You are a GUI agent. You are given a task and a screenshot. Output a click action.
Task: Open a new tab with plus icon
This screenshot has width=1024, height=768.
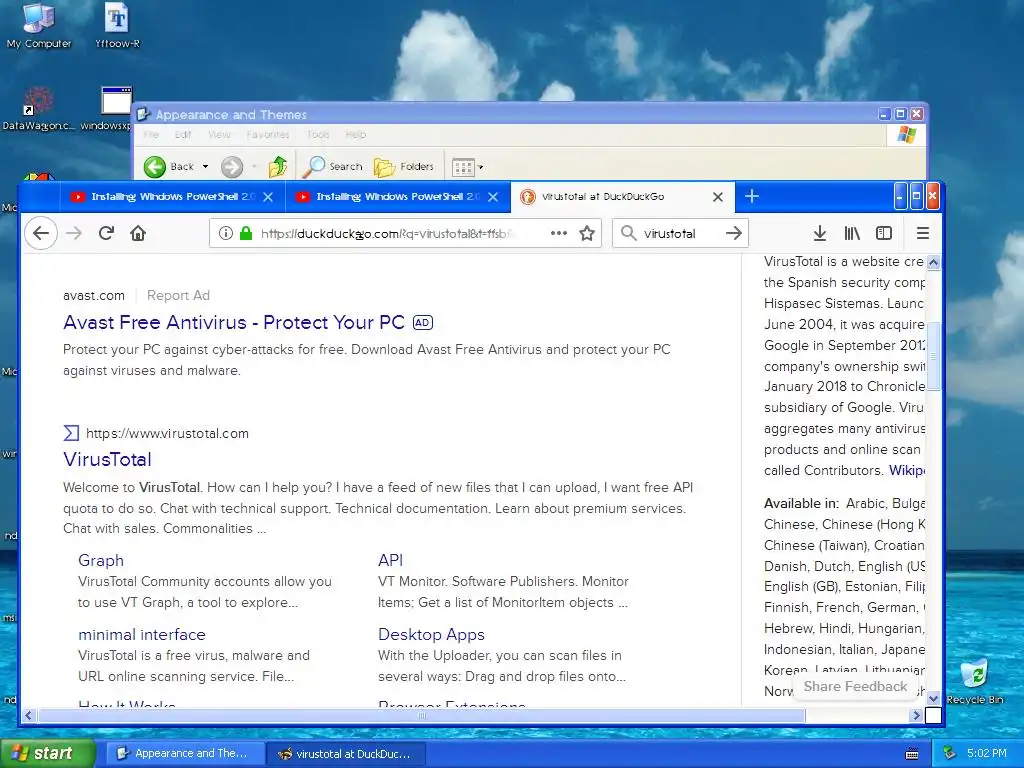(x=752, y=196)
